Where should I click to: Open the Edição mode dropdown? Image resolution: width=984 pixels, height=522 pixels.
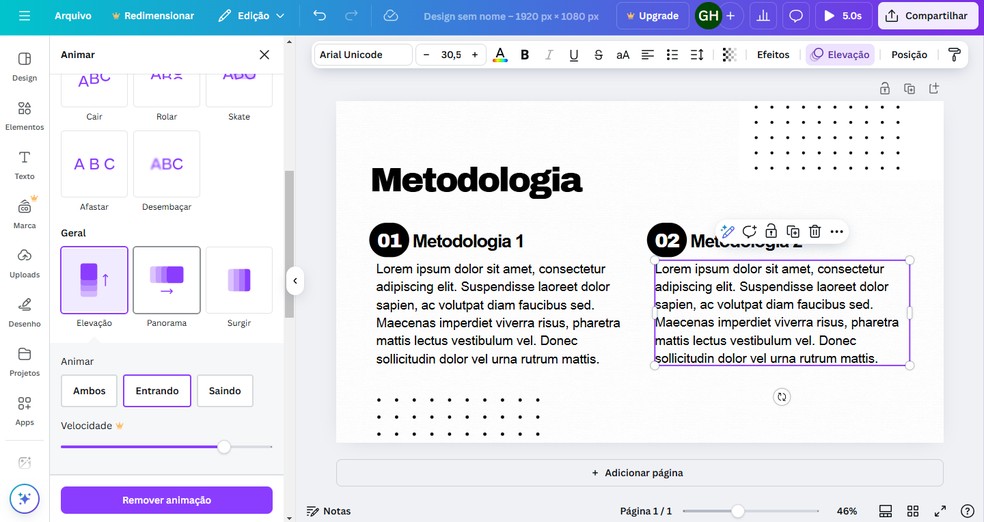point(251,16)
